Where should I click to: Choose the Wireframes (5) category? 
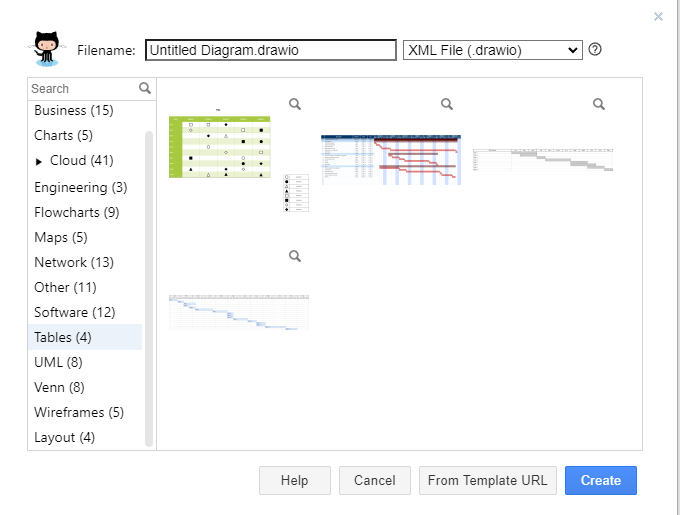click(79, 412)
